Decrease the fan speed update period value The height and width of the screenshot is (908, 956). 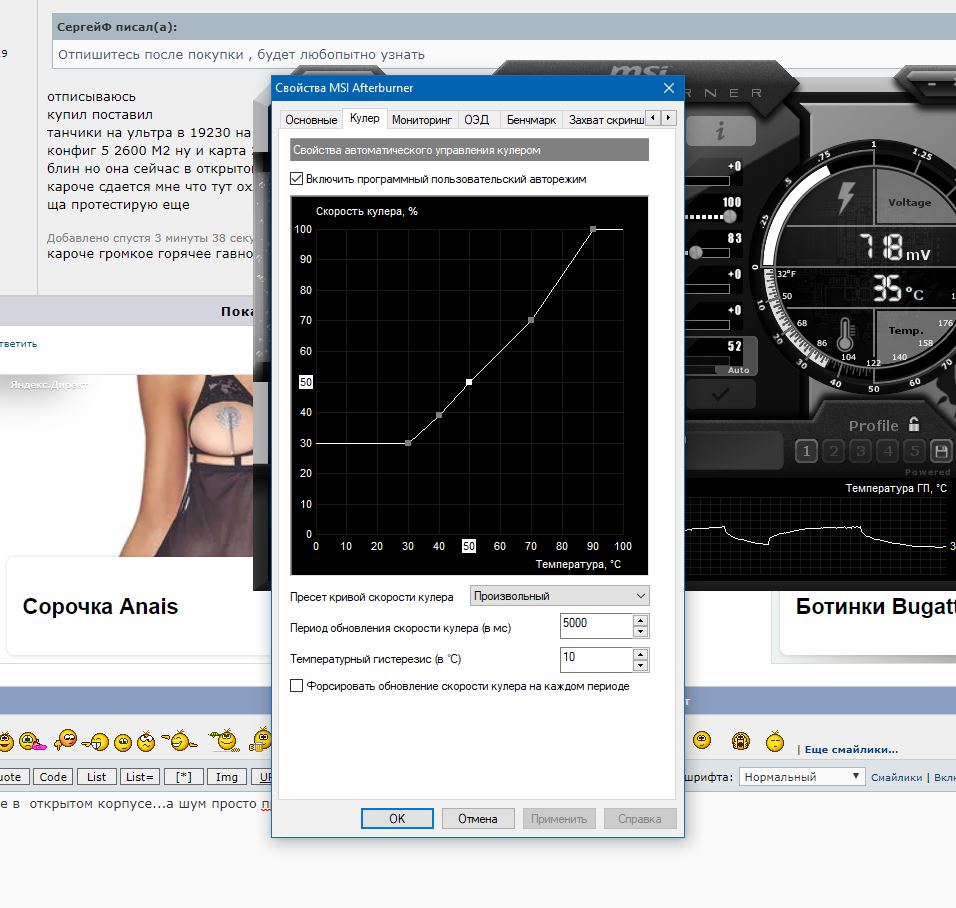pos(640,632)
